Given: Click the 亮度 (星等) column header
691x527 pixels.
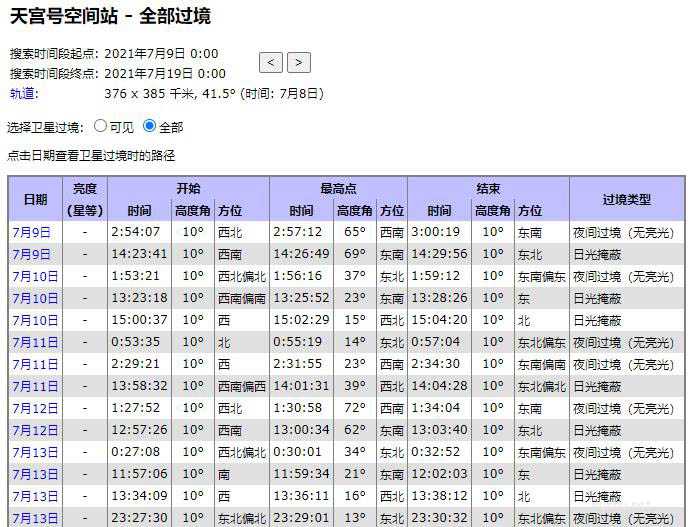Looking at the screenshot, I should 85,199.
